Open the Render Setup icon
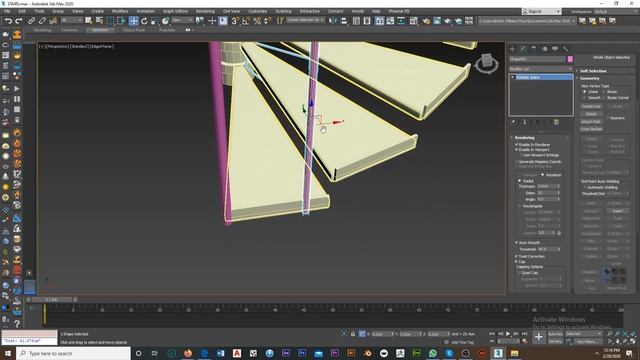Image resolution: width=640 pixels, height=360 pixels. click(x=437, y=21)
